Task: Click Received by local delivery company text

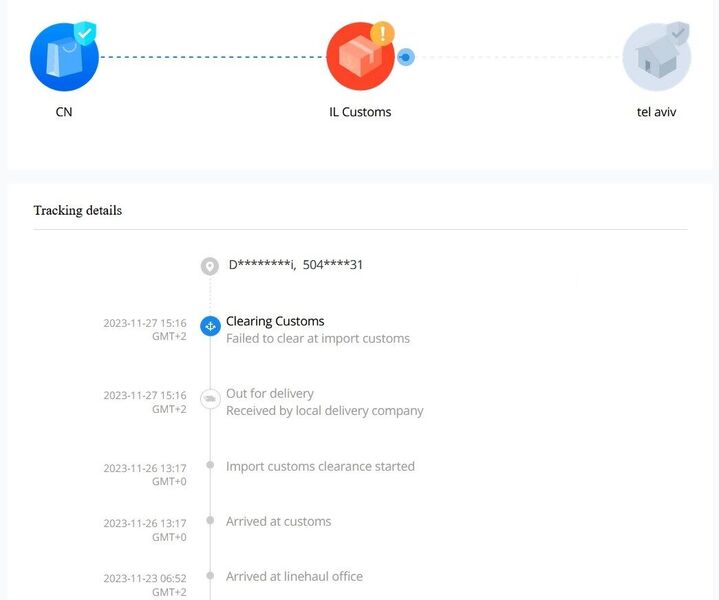Action: click(325, 411)
